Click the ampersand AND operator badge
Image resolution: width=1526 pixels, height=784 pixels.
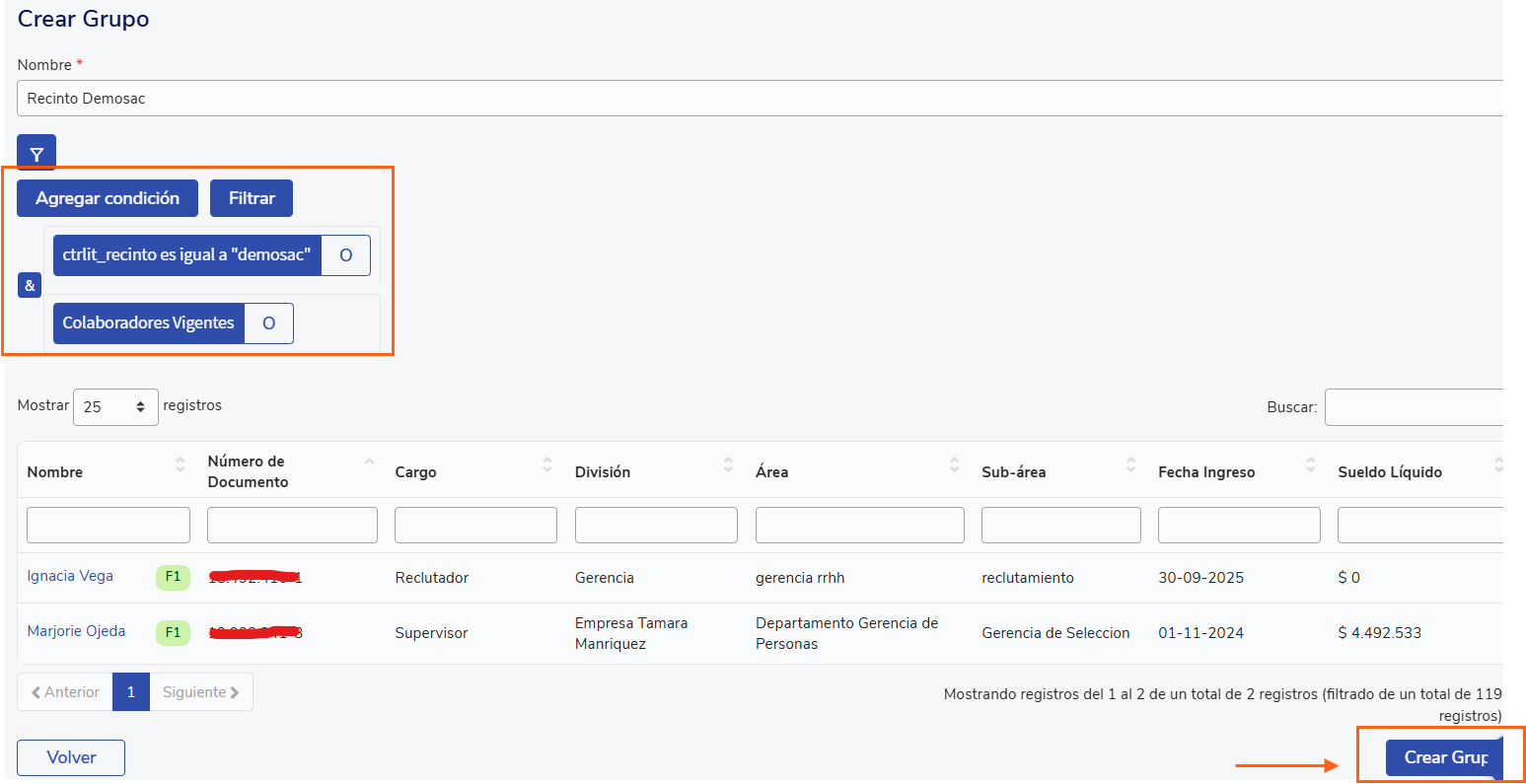pos(30,286)
